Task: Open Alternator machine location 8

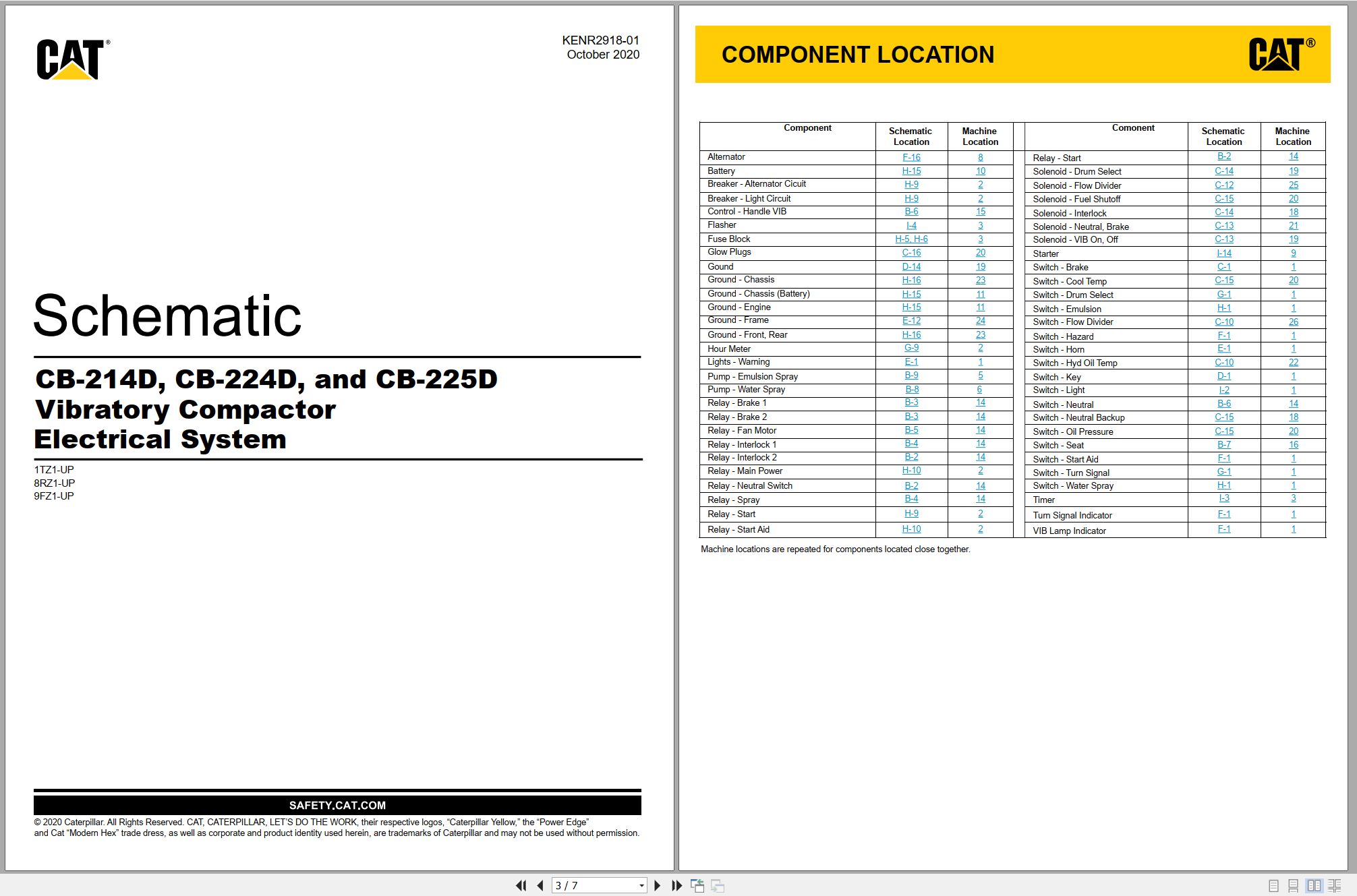Action: click(981, 157)
